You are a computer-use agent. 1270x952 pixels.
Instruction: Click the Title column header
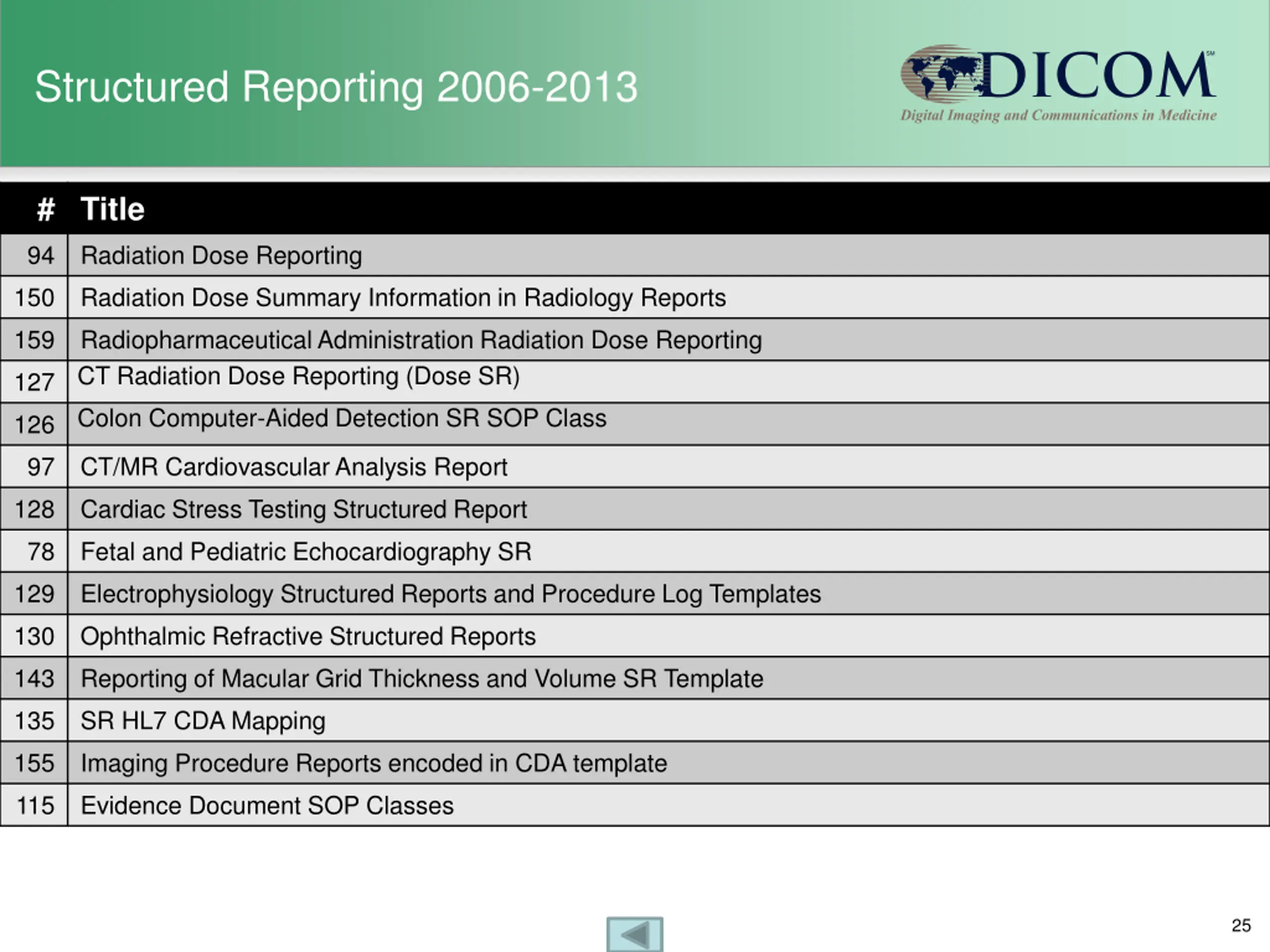tap(113, 209)
